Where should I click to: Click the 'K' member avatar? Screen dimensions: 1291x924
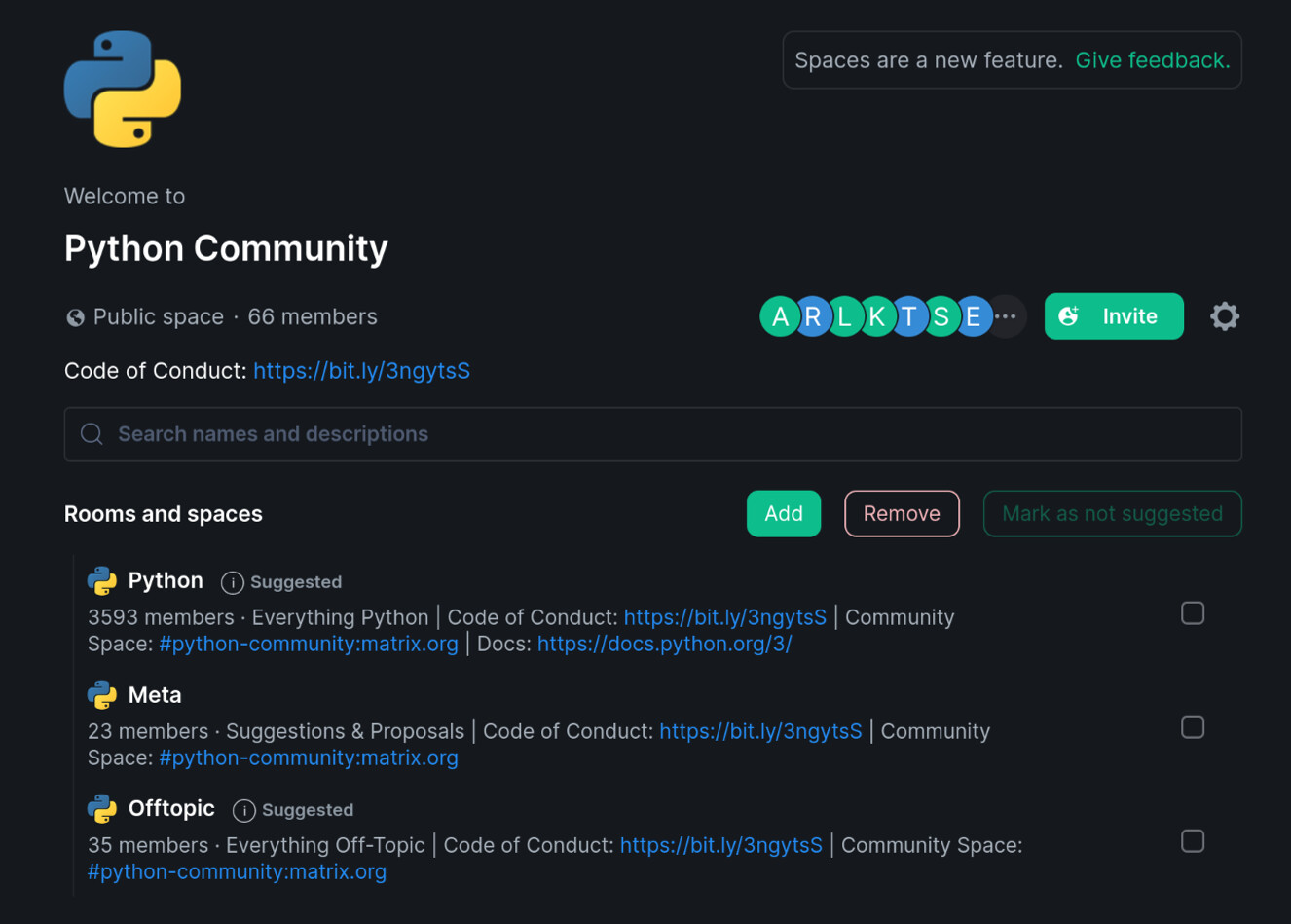pyautogui.click(x=876, y=316)
